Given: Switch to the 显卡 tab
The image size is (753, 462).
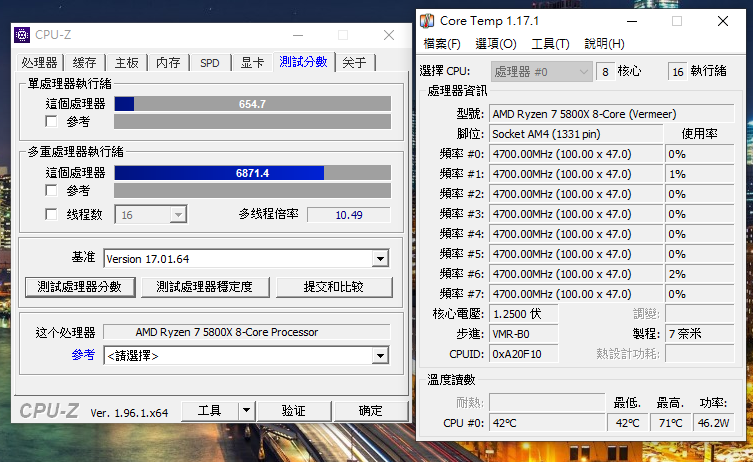Looking at the screenshot, I should (x=252, y=63).
